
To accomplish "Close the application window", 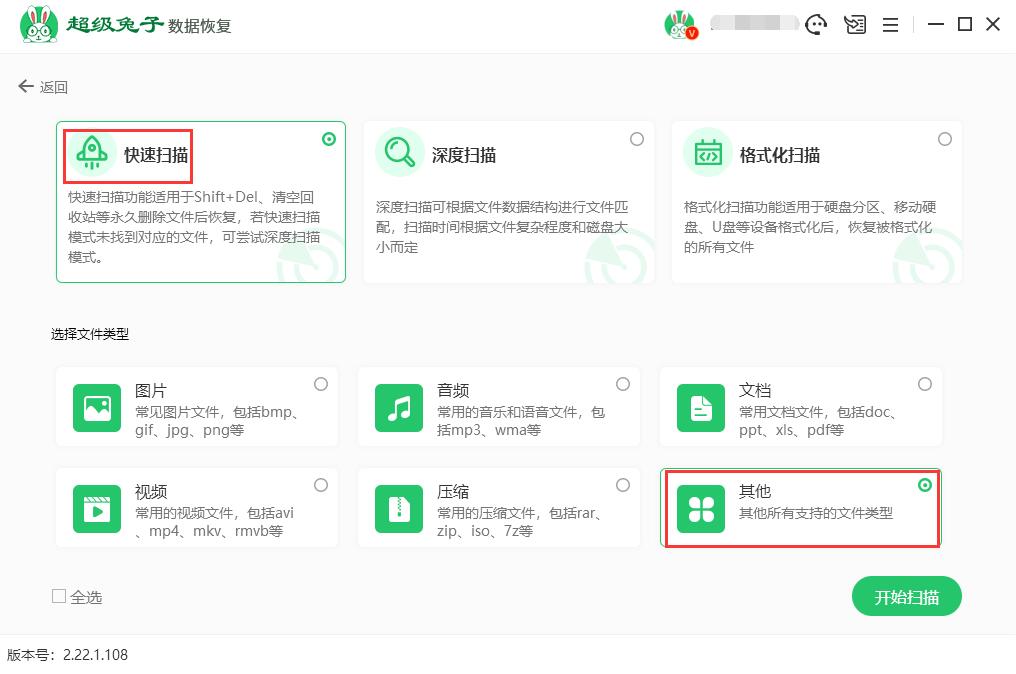I will 993,25.
